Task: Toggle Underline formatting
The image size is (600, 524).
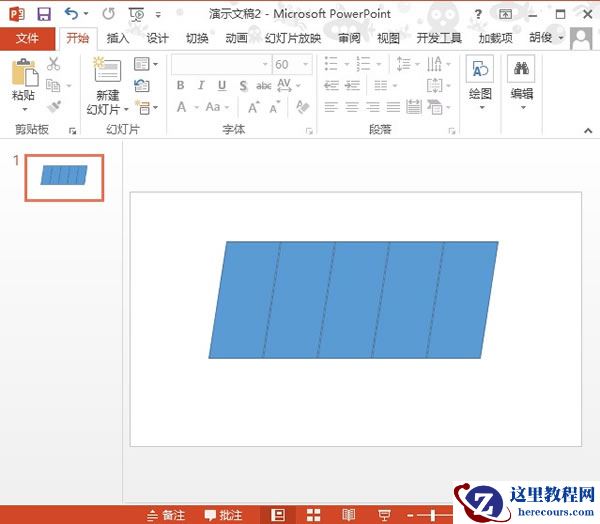Action: [222, 85]
